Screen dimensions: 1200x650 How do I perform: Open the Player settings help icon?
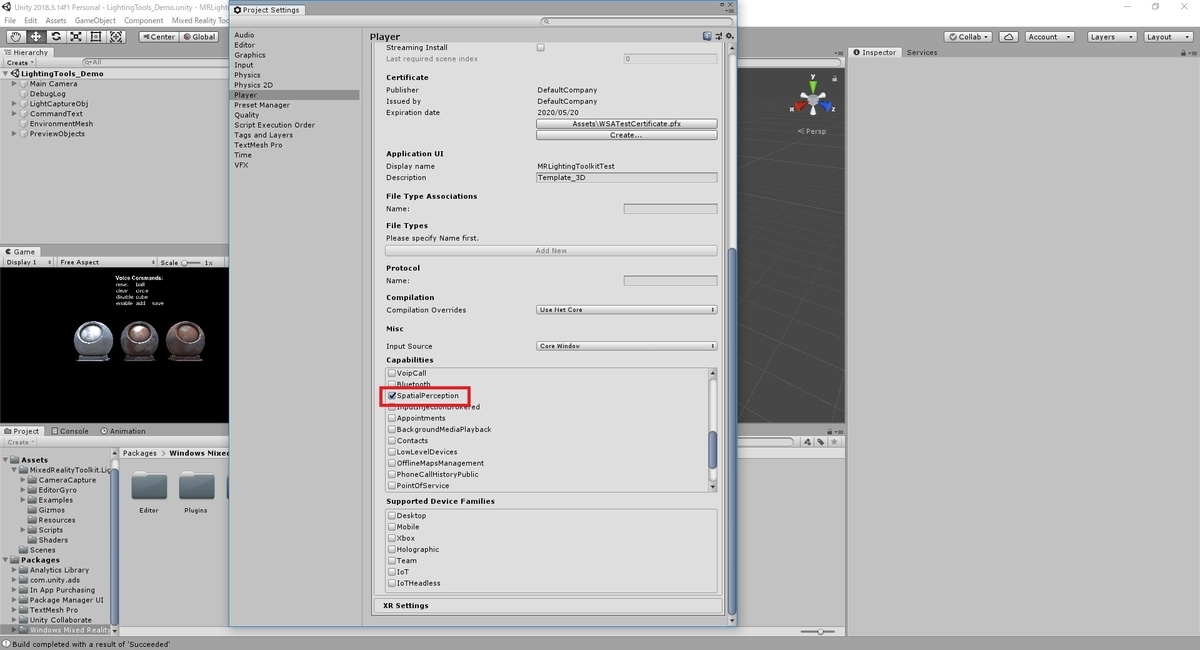pos(707,36)
